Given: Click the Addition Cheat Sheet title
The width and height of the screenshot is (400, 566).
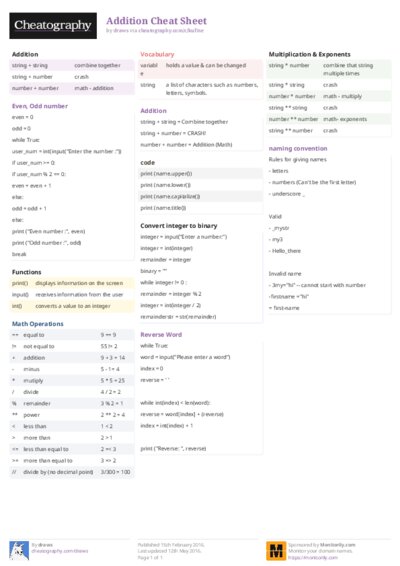Looking at the screenshot, I should click(156, 21).
